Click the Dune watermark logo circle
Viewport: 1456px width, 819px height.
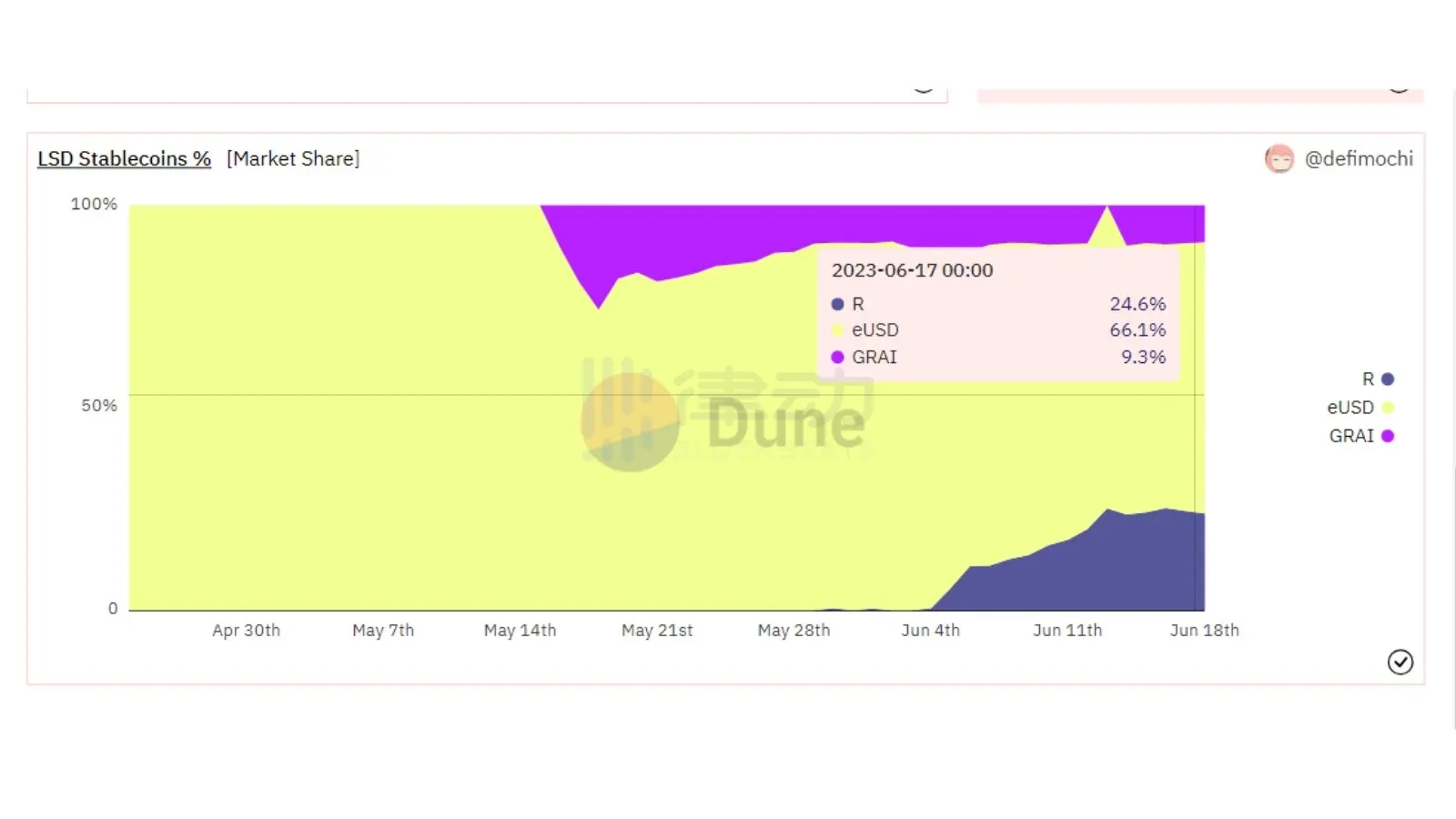(x=630, y=422)
